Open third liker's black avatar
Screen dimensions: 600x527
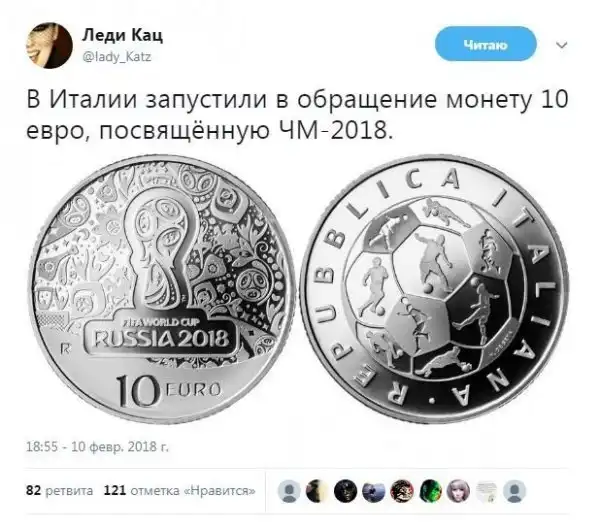(346, 491)
